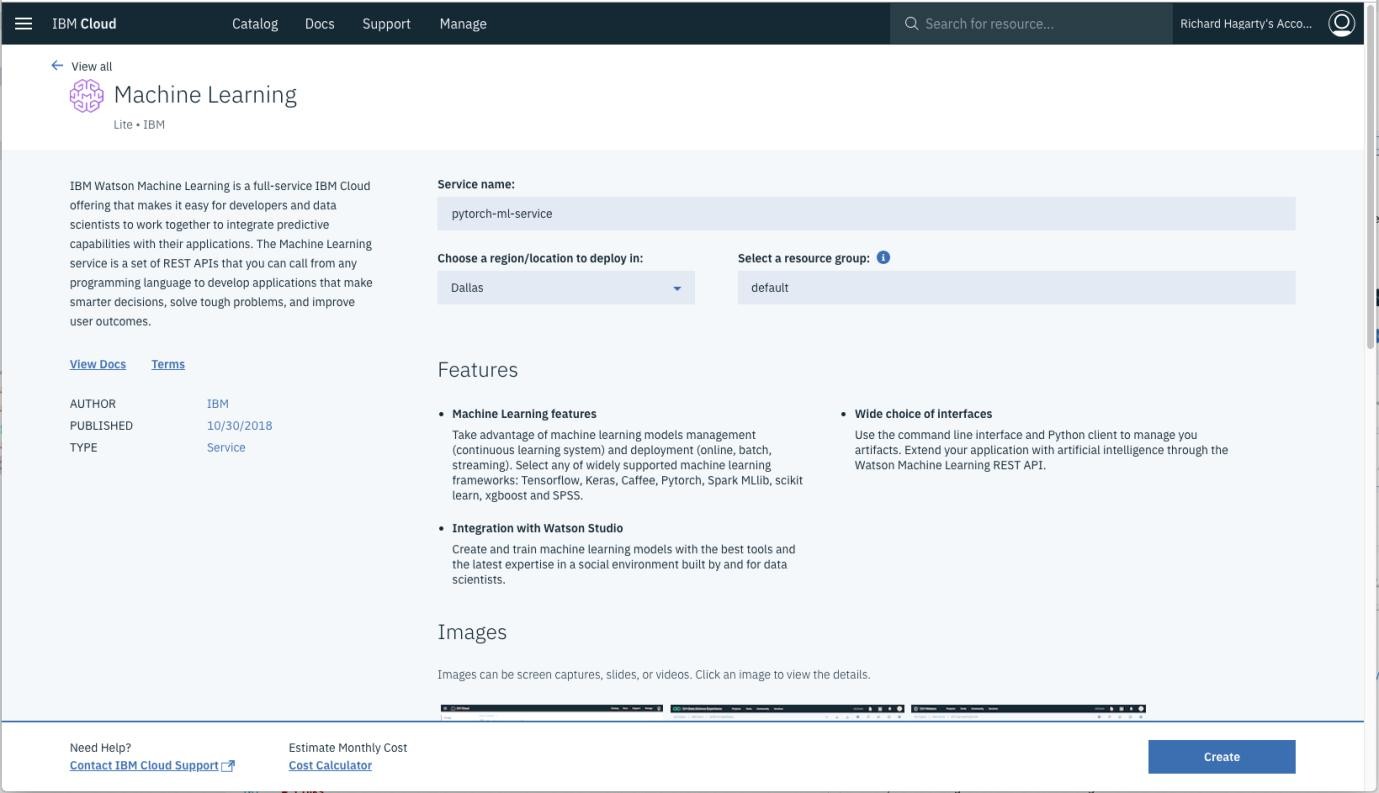Image resolution: width=1379 pixels, height=793 pixels.
Task: Click the IBM Cloud logo
Action: coord(83,23)
